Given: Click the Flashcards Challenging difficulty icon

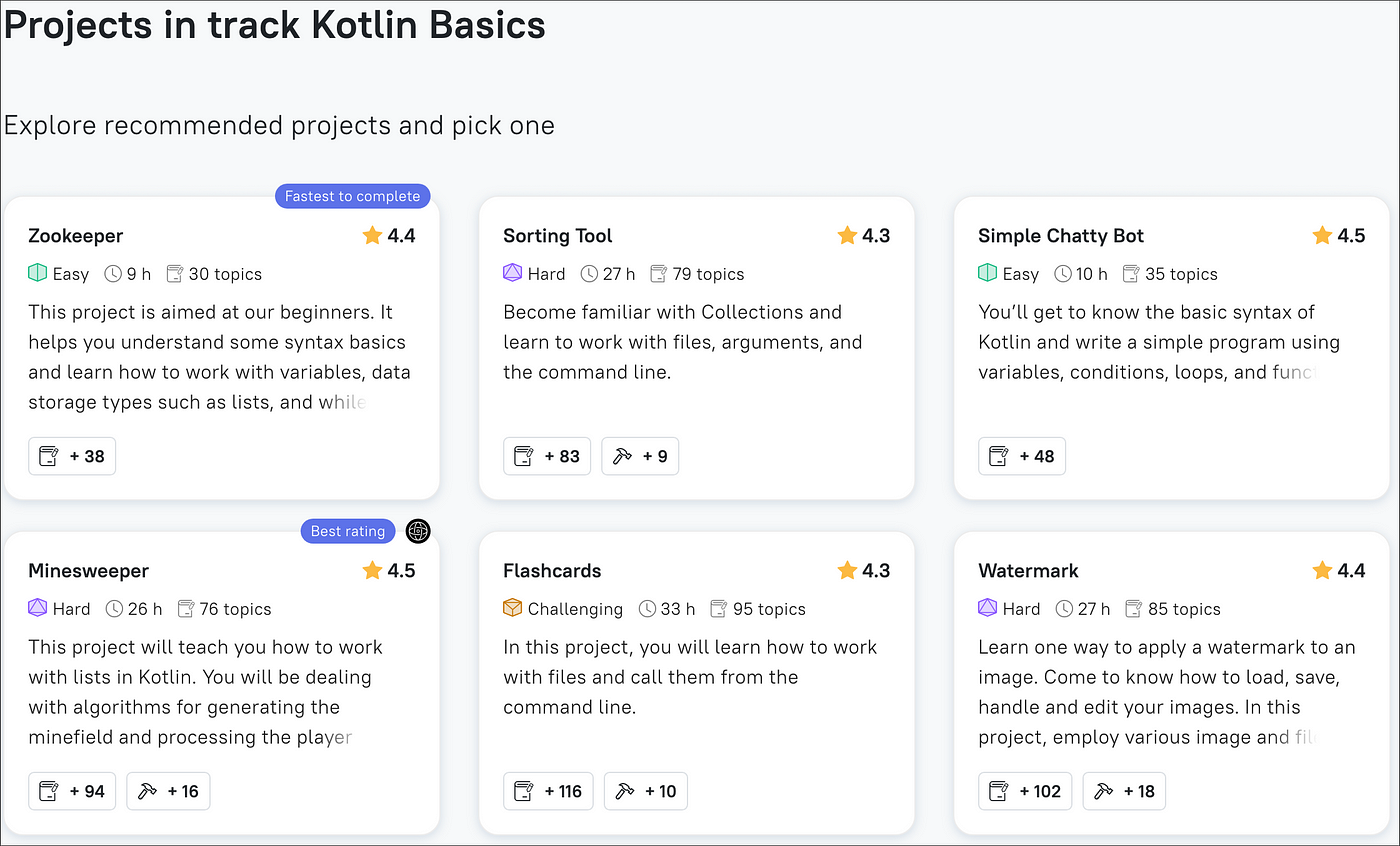Looking at the screenshot, I should tap(513, 608).
